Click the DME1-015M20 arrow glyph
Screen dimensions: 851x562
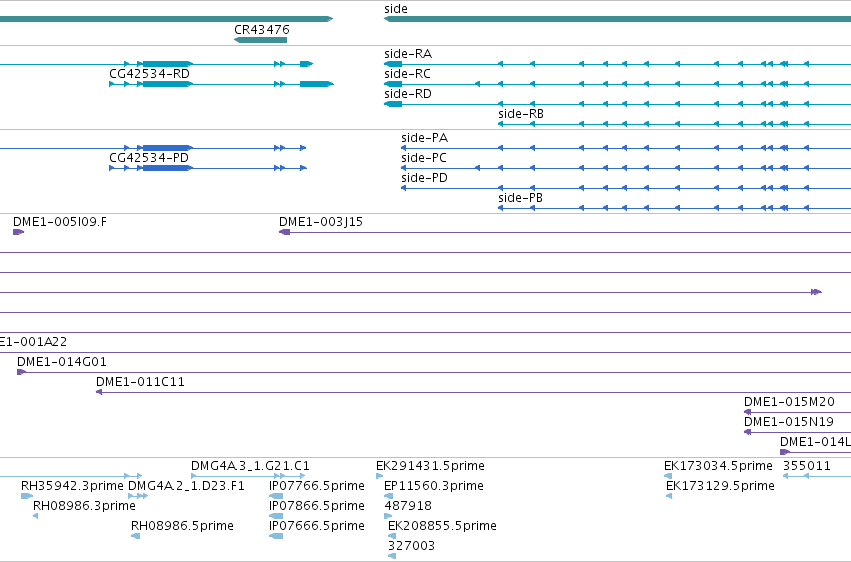[x=747, y=412]
